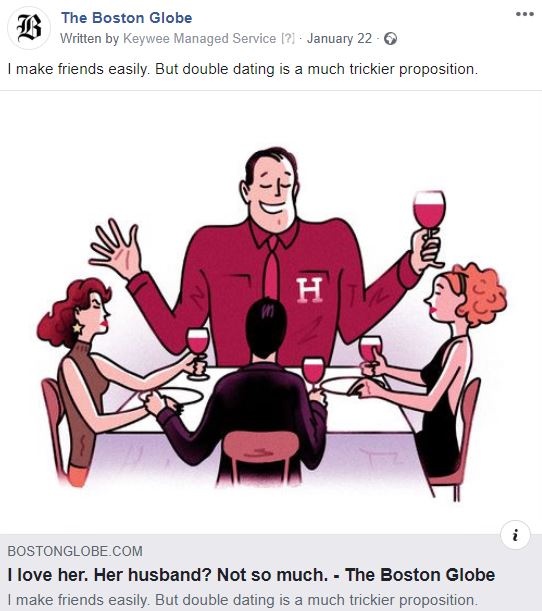Screen dimensions: 542x611
Task: Open the three-dots post options menu
Action: click(x=524, y=14)
